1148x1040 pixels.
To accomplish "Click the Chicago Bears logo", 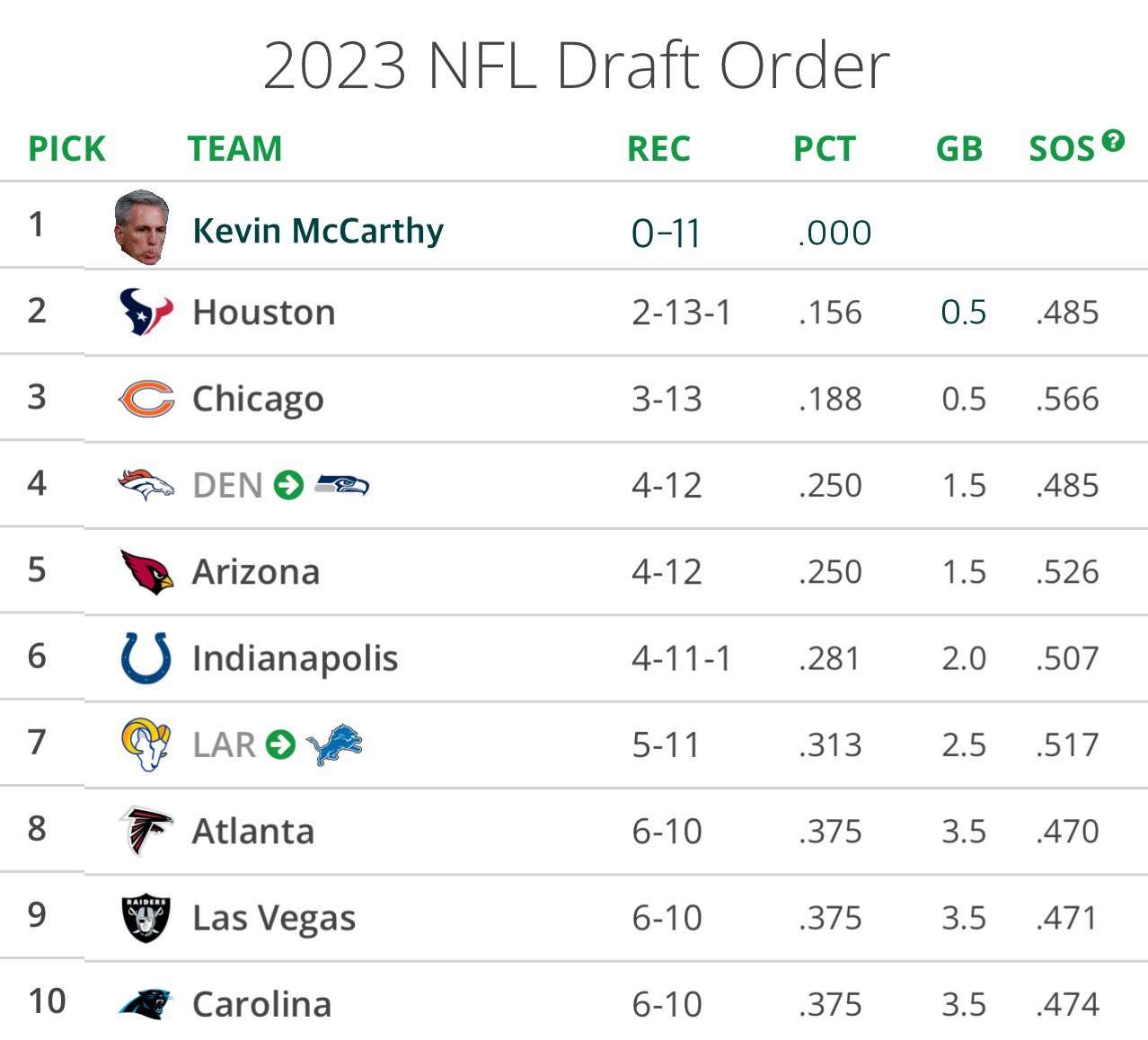I will [146, 399].
